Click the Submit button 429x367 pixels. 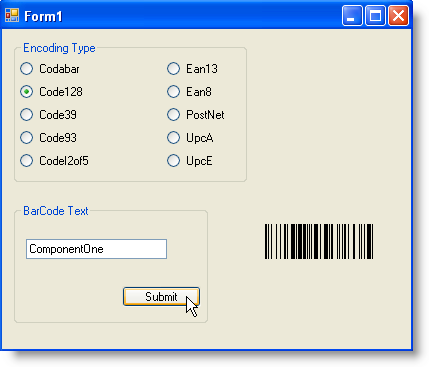click(161, 296)
